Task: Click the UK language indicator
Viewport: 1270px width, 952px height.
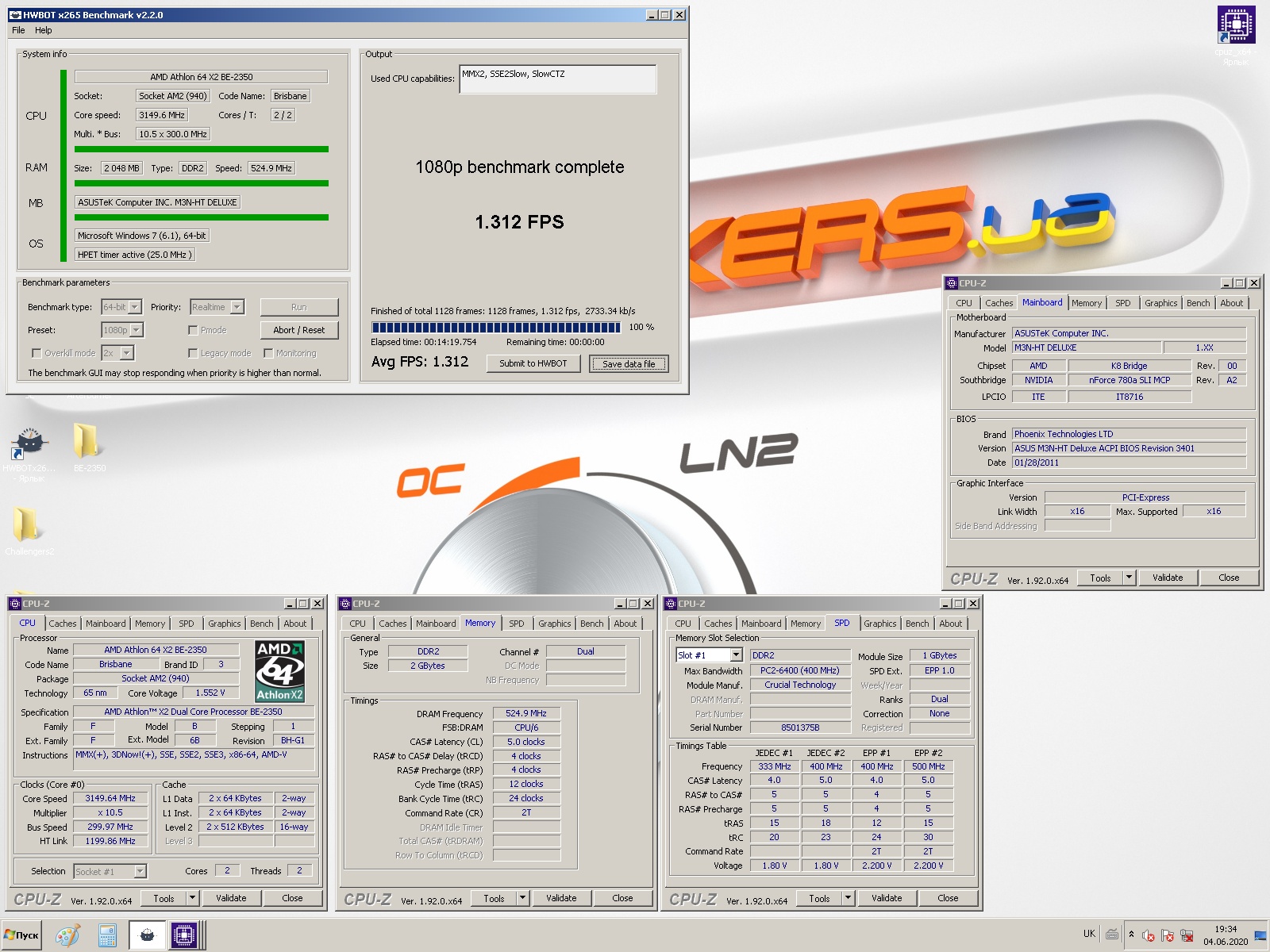Action: (x=1089, y=934)
